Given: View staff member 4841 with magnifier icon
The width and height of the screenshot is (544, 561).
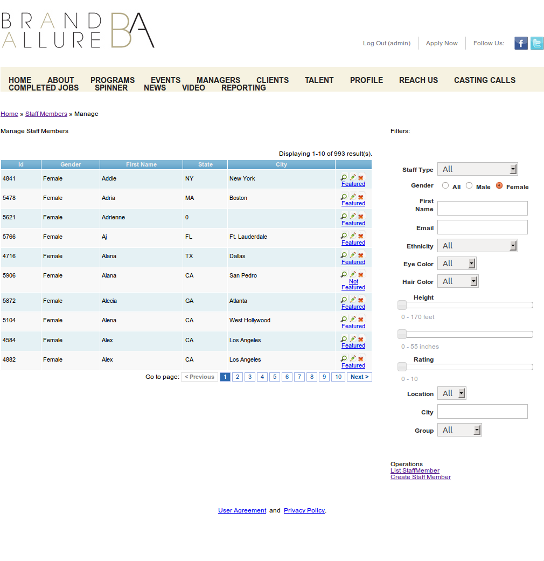Looking at the screenshot, I should click(x=344, y=177).
